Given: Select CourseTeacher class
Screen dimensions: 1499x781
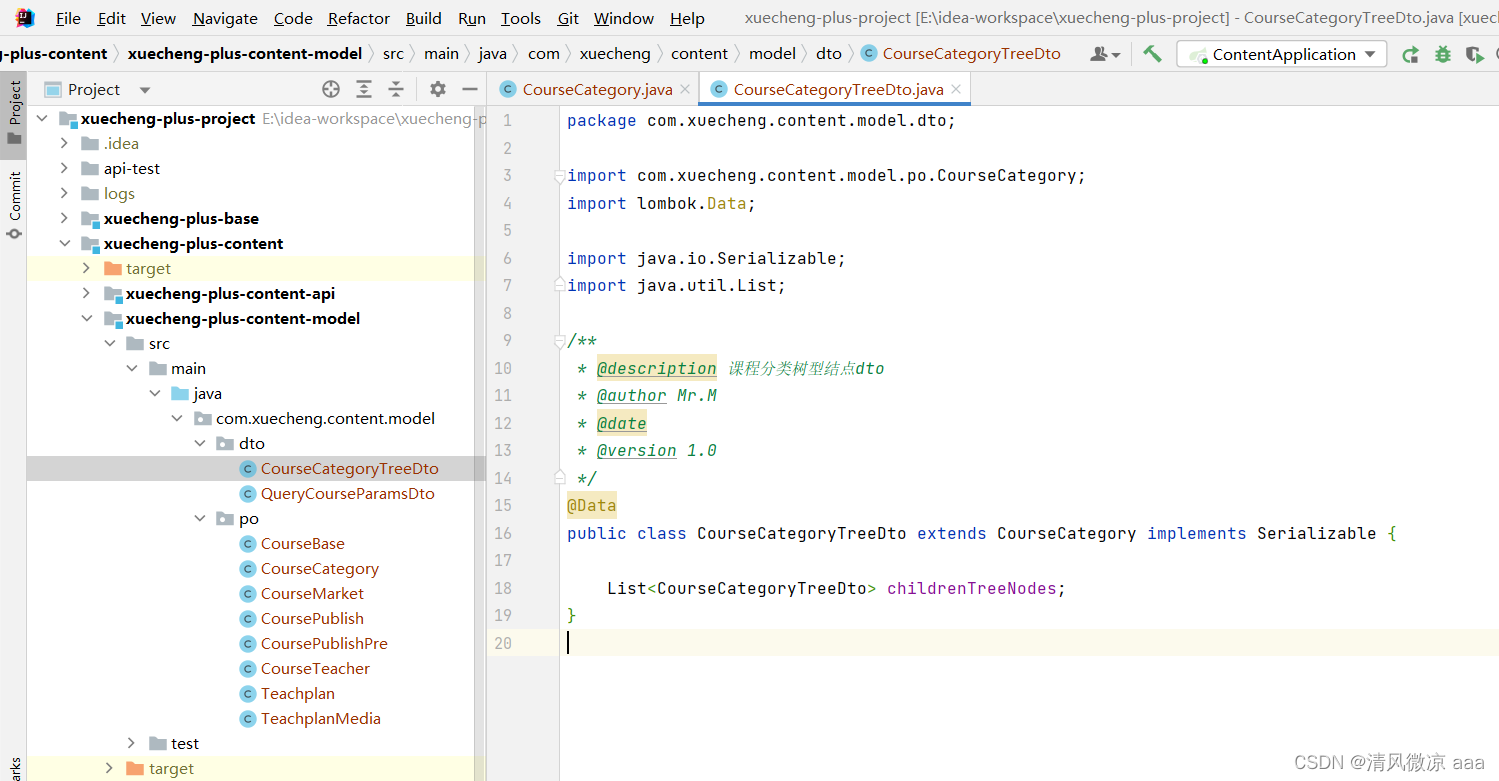Looking at the screenshot, I should (x=315, y=669).
